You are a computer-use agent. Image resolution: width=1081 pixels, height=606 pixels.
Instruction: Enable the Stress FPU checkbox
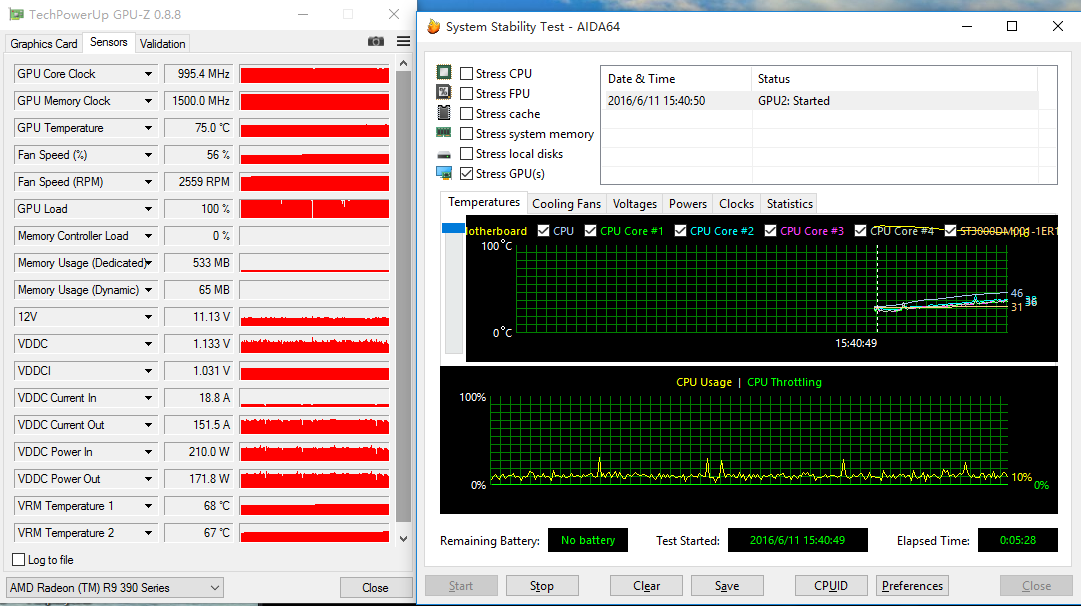[x=467, y=93]
